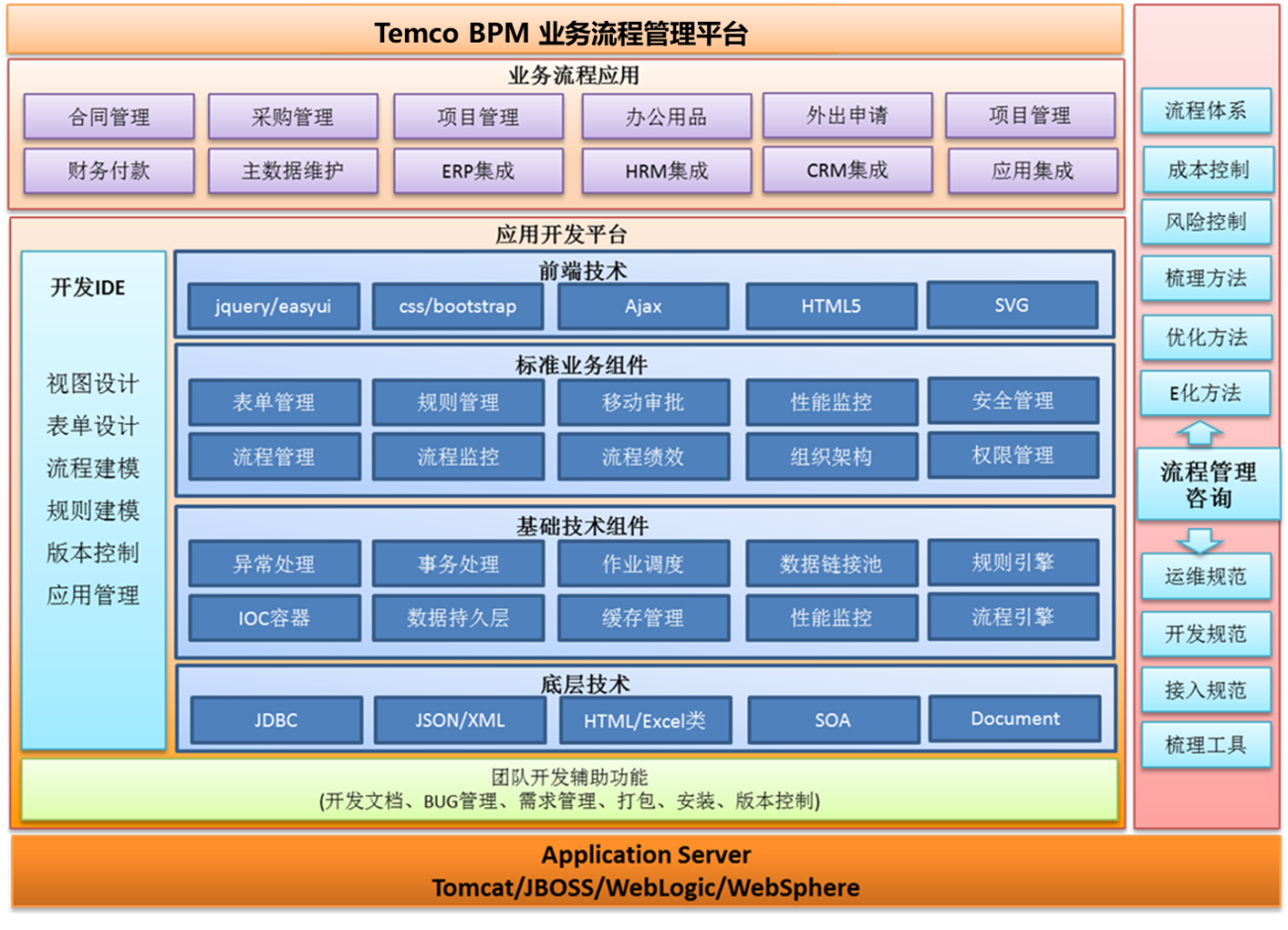The height and width of the screenshot is (930, 1288).
Task: Select the 移动审批 box
Action: 643,402
